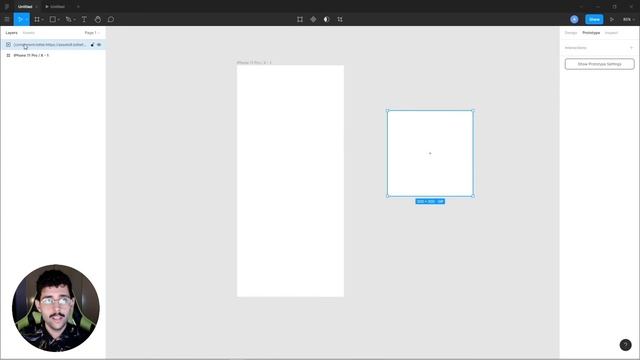The height and width of the screenshot is (360, 640).
Task: Toggle visibility eye of selected layer
Action: [x=99, y=44]
